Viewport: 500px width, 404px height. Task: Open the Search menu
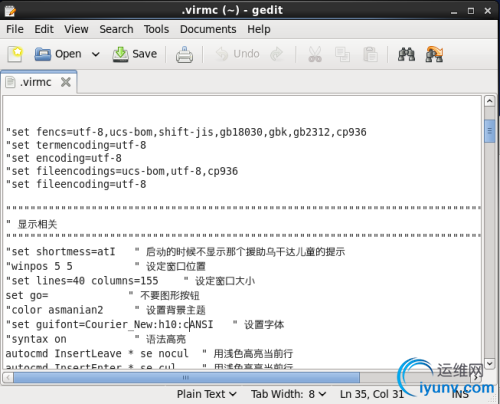tap(116, 29)
